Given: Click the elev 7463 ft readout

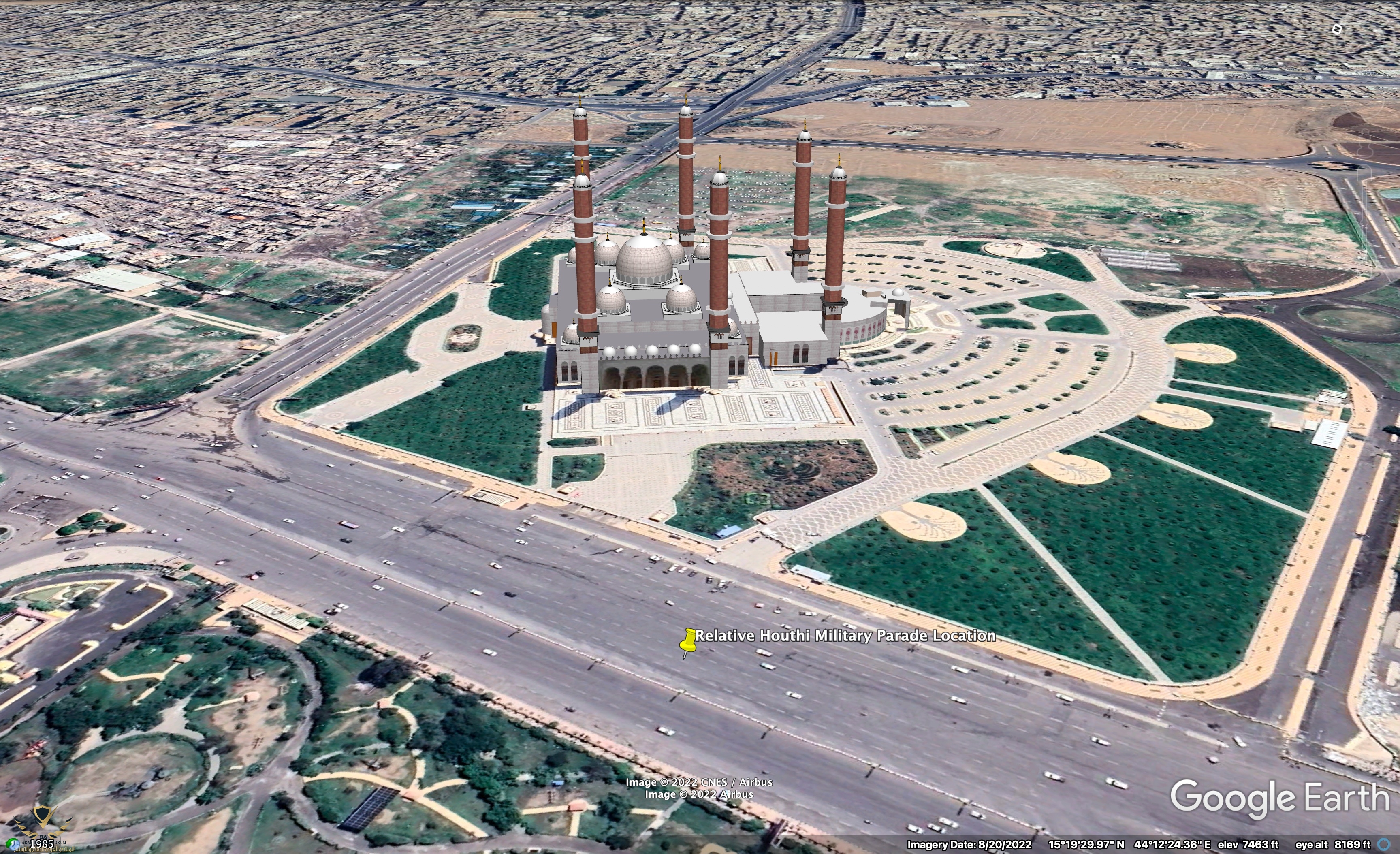Looking at the screenshot, I should (1248, 845).
